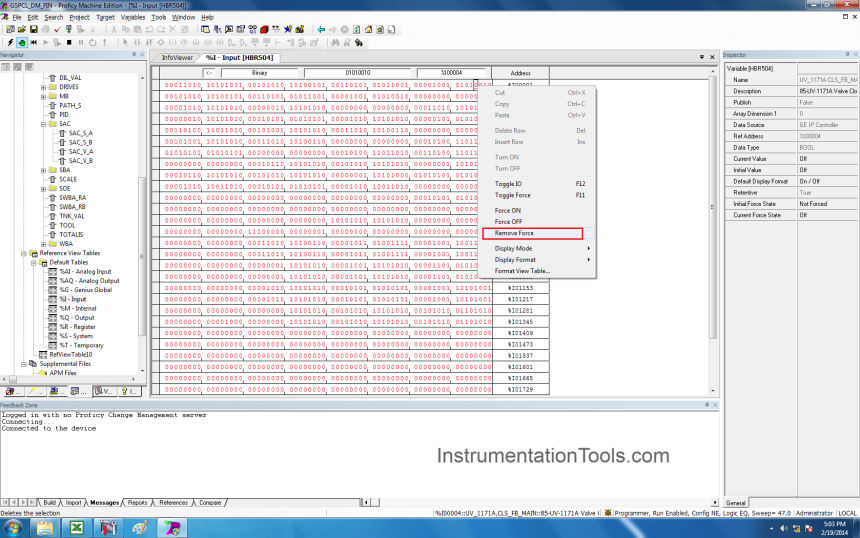
Task: Click the red Toolchest icon in toolbar
Action: point(264,29)
